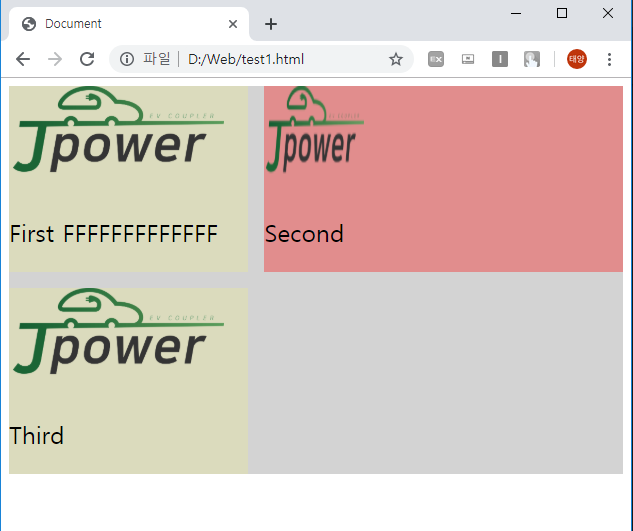Click the globe favicon on Document tab
This screenshot has height=531, width=633.
pos(29,24)
